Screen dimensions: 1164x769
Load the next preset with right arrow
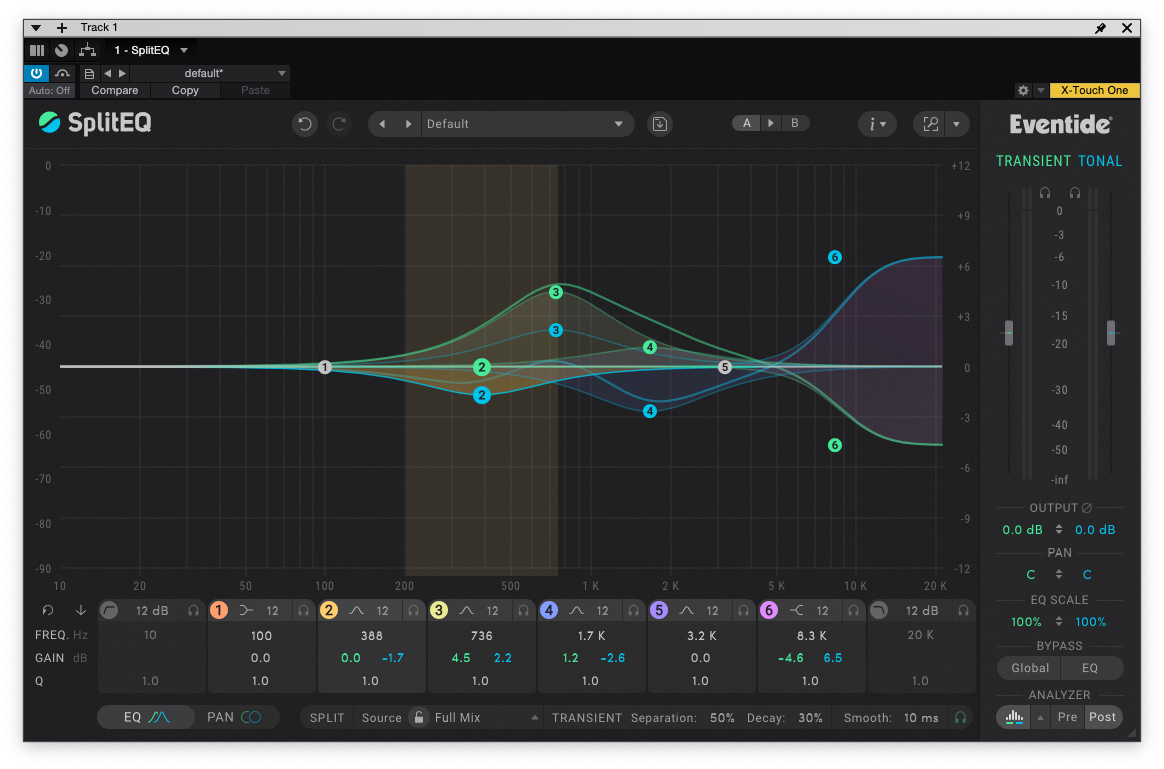(x=408, y=124)
